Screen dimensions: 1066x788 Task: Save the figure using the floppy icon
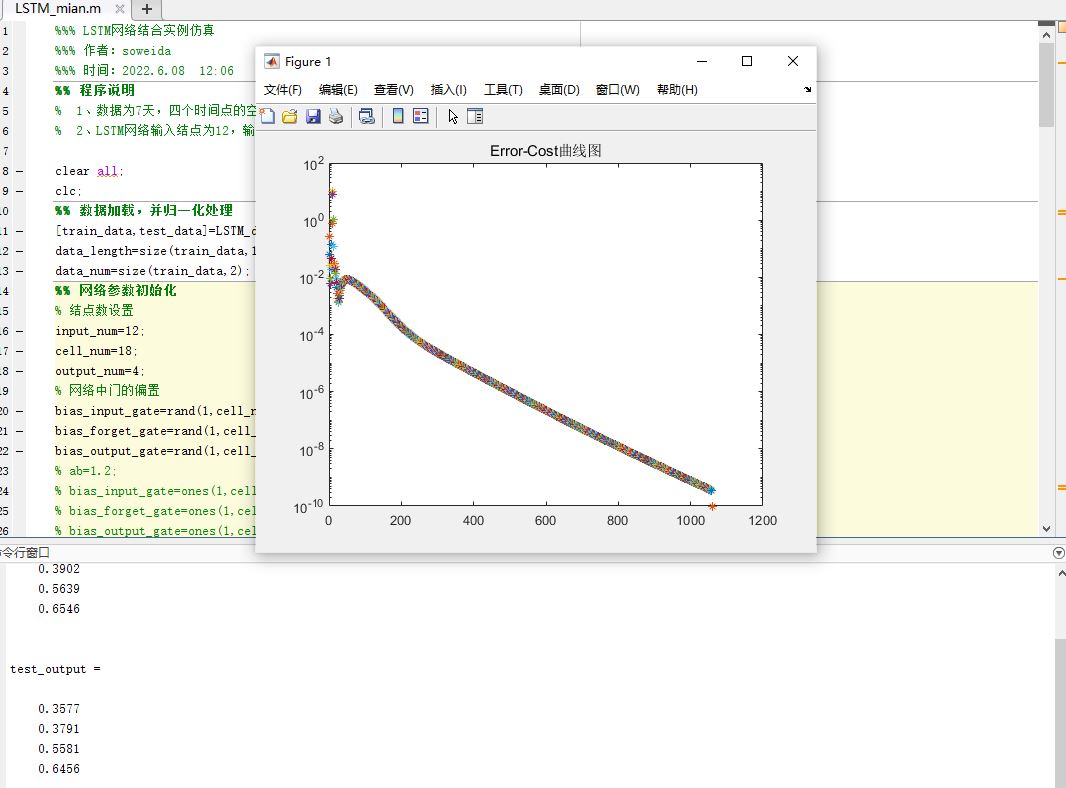(x=313, y=116)
